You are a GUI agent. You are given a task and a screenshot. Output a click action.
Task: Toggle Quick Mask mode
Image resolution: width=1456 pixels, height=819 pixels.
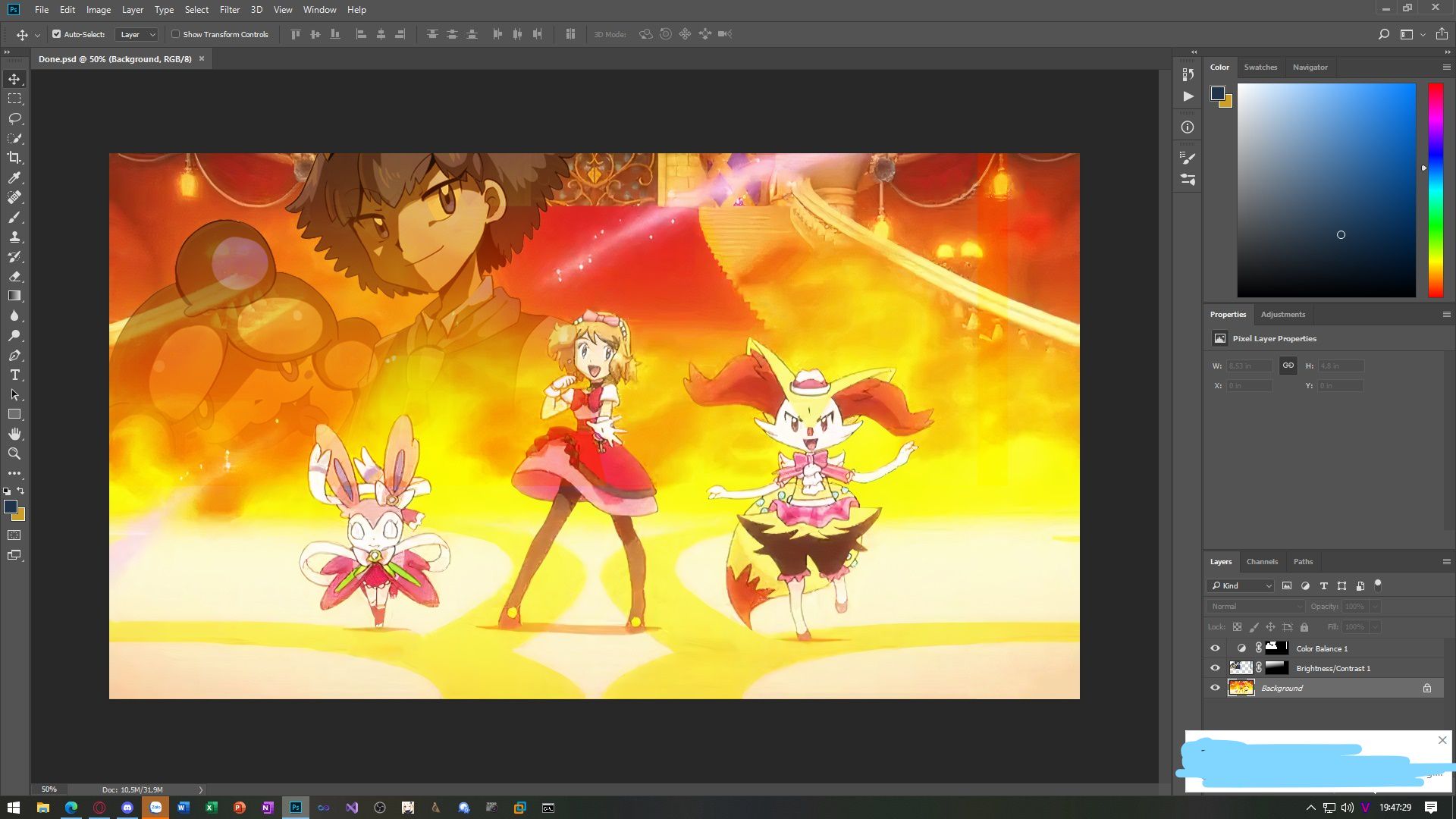click(x=14, y=535)
